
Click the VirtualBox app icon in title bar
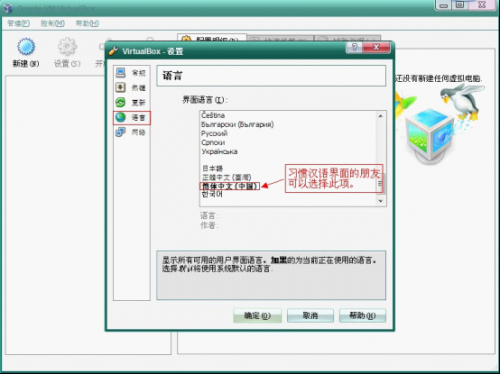coord(8,8)
